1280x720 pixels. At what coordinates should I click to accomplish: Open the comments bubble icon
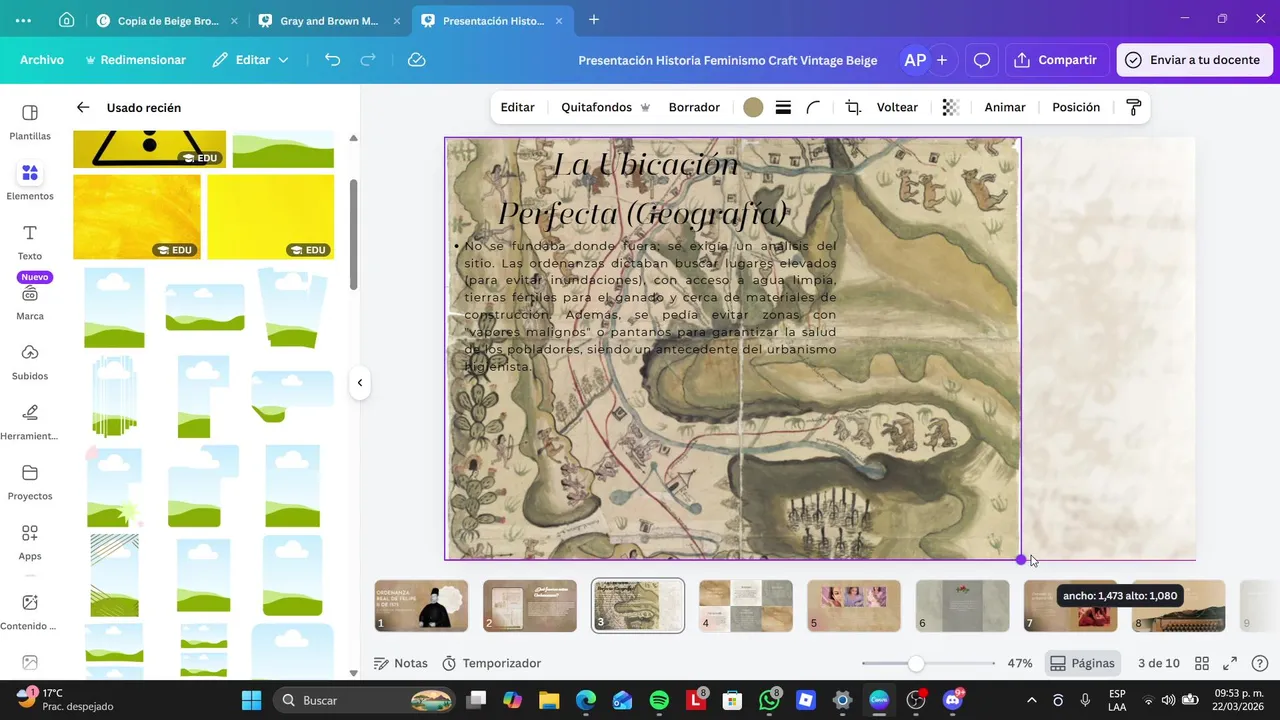982,60
